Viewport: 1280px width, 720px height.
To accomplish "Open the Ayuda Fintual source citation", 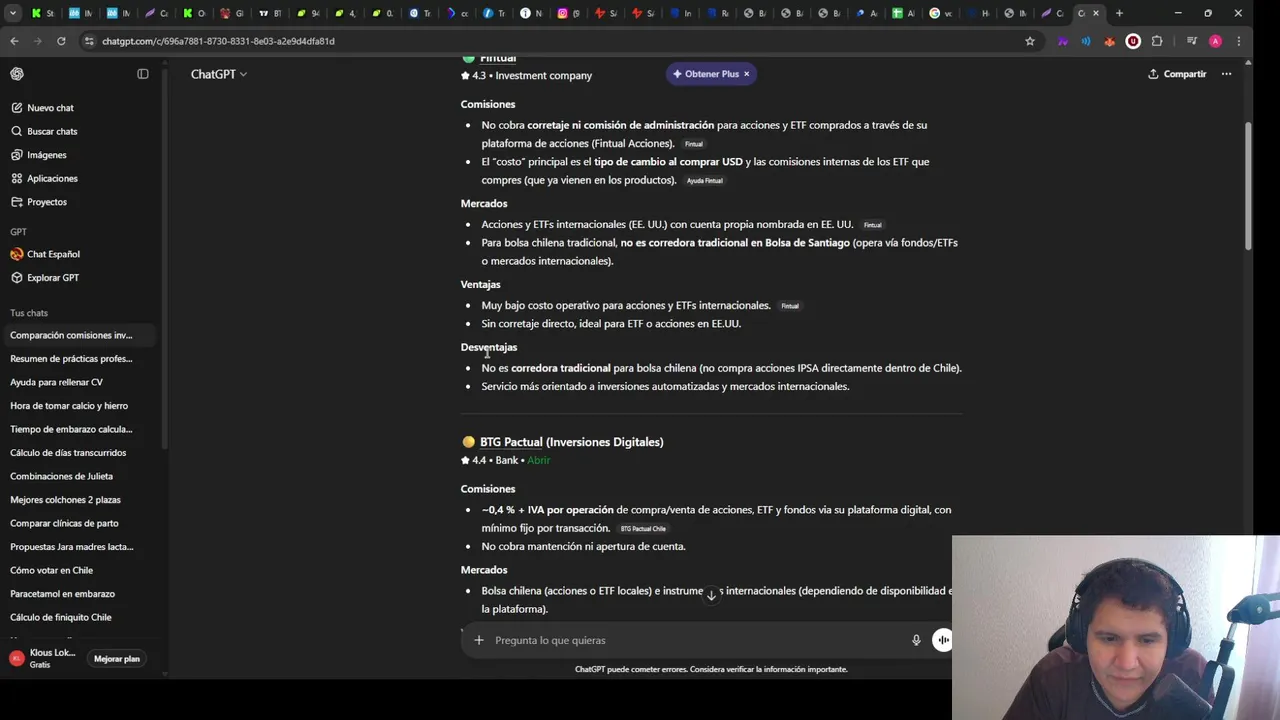I will tap(705, 181).
